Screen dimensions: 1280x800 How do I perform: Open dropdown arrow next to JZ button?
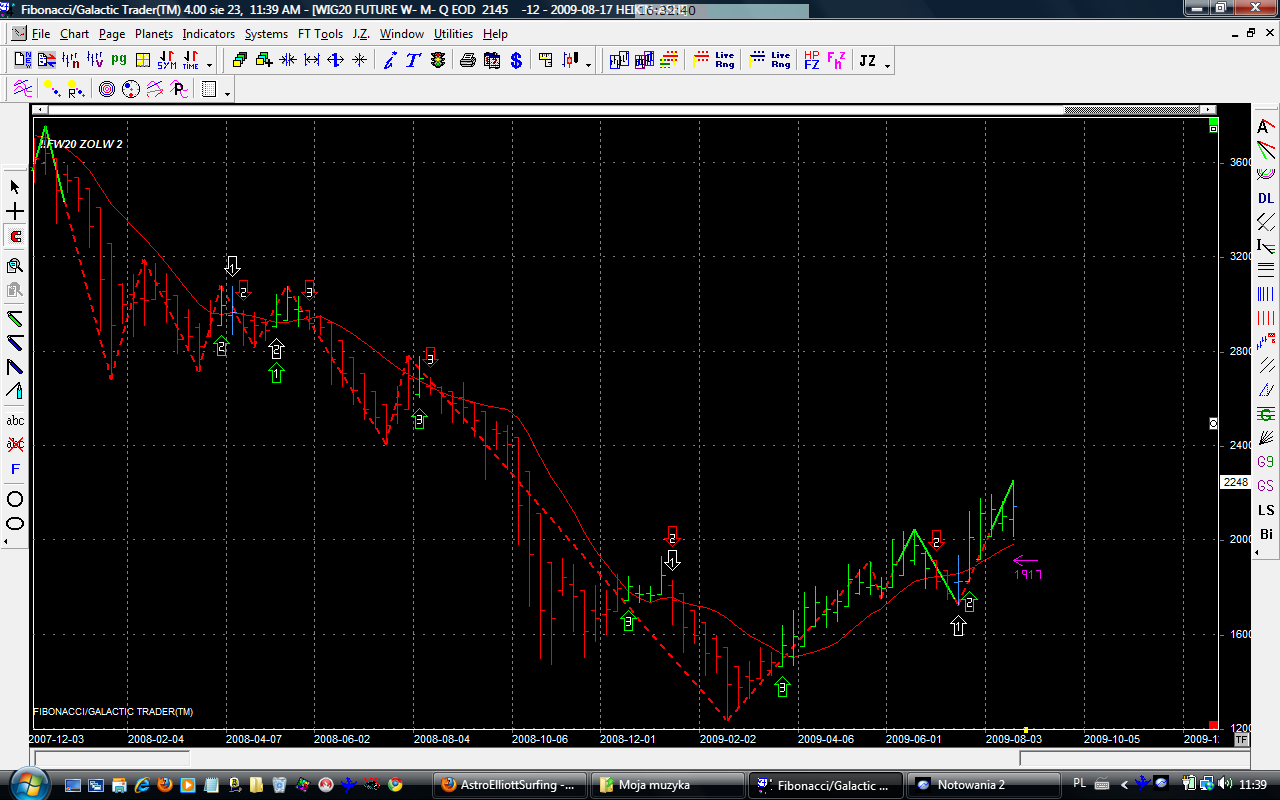coord(888,64)
